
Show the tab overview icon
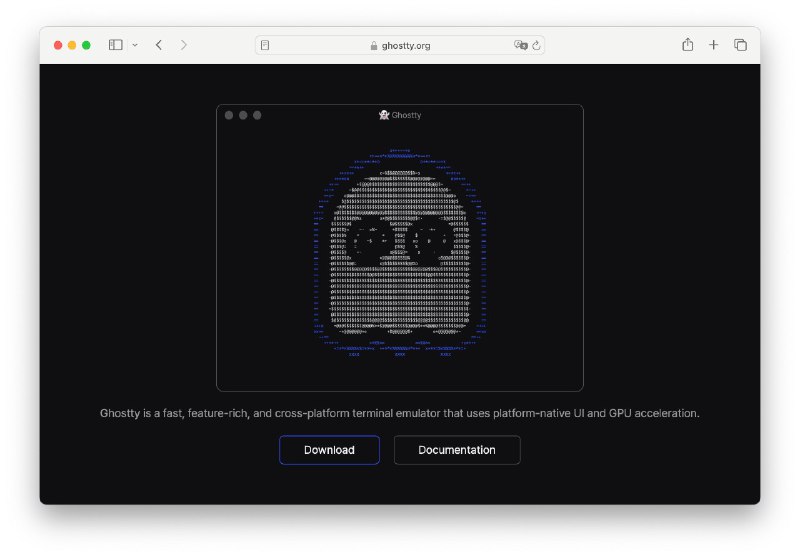tap(740, 45)
